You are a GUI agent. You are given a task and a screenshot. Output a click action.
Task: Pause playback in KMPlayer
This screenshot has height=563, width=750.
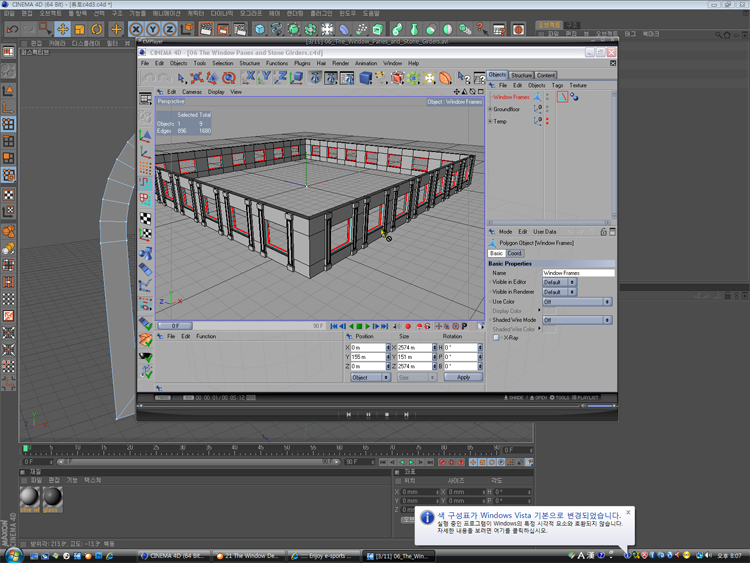coord(368,415)
